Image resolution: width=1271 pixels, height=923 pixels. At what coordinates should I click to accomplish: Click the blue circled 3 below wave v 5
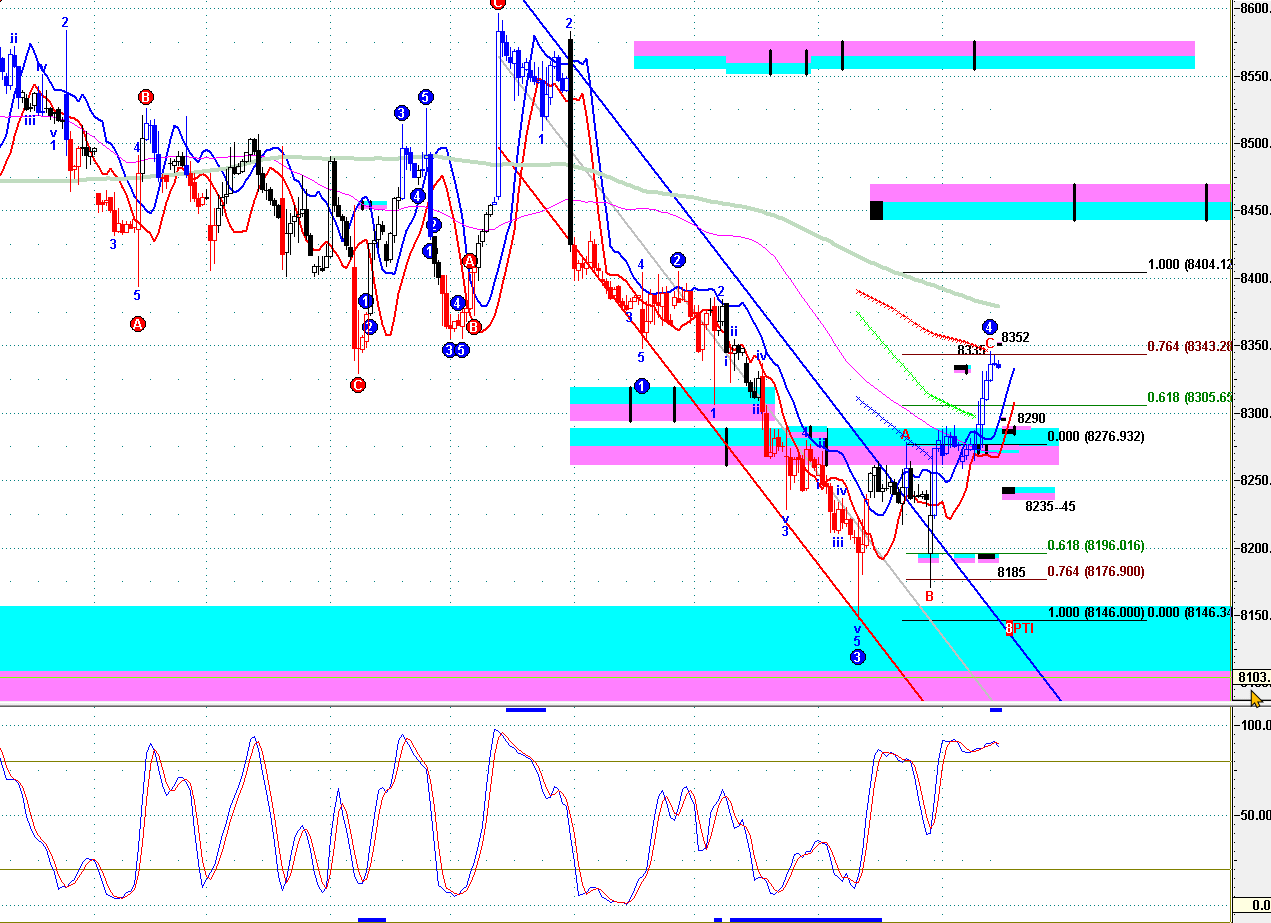coord(857,657)
